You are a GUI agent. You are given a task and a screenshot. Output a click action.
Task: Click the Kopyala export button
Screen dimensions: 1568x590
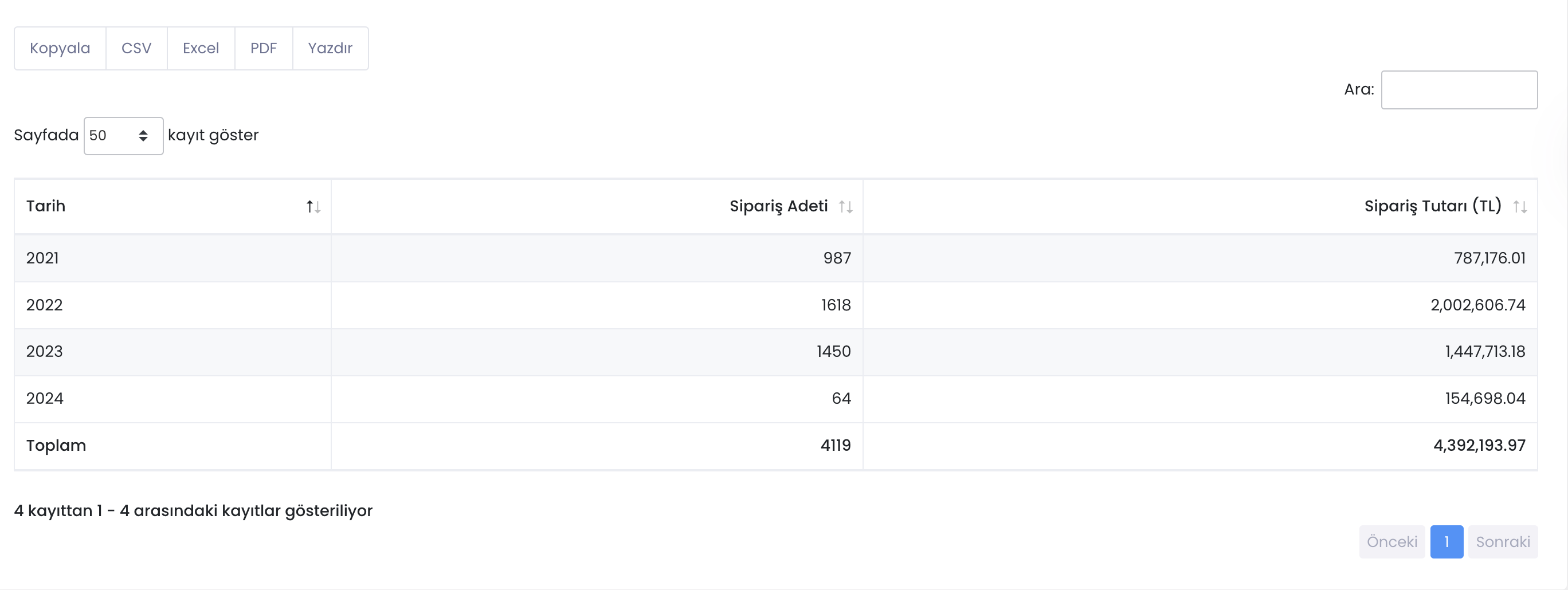[x=60, y=48]
